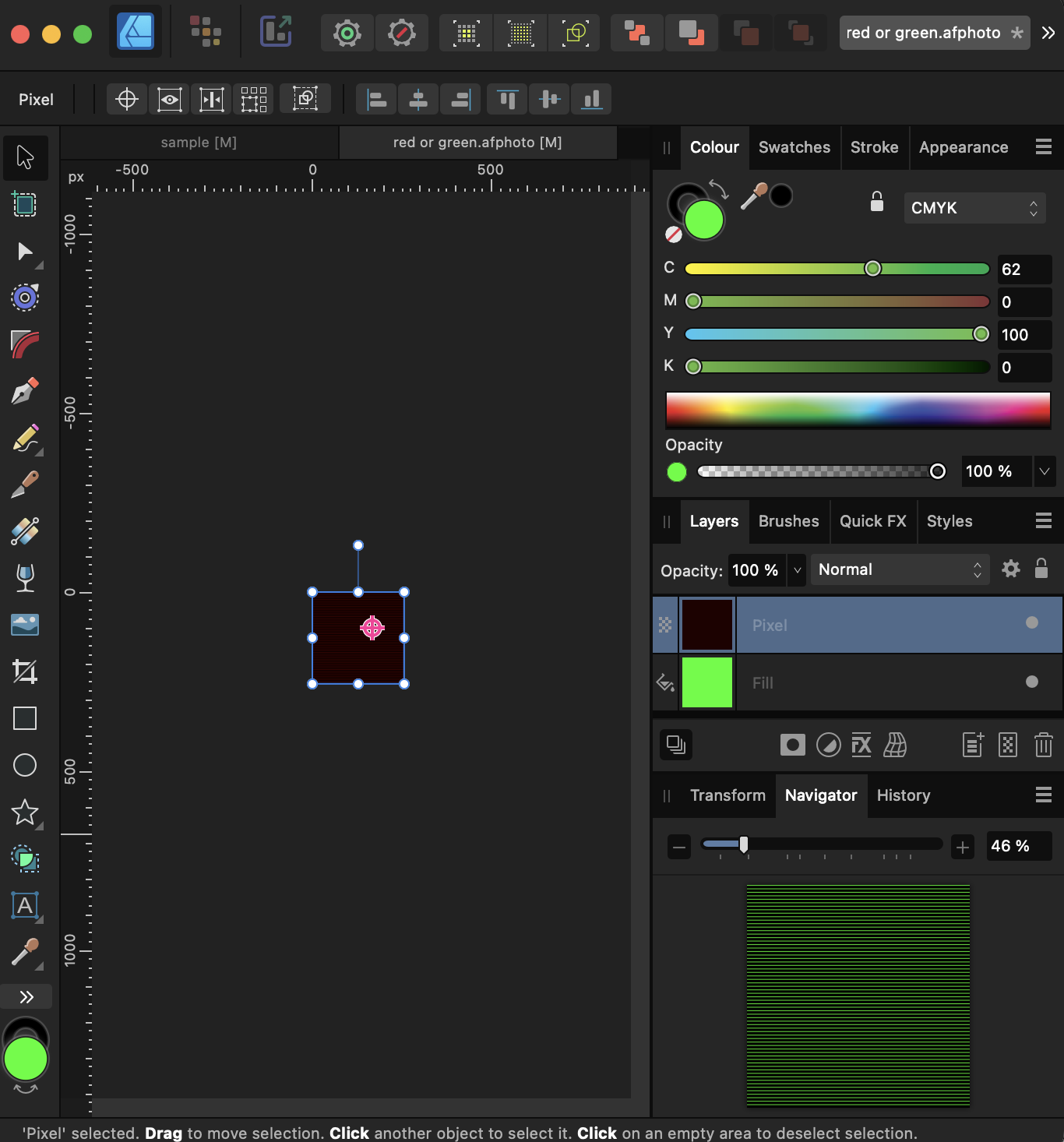Switch to the Swatches tab
Viewport: 1064px width, 1142px height.
coord(794,147)
